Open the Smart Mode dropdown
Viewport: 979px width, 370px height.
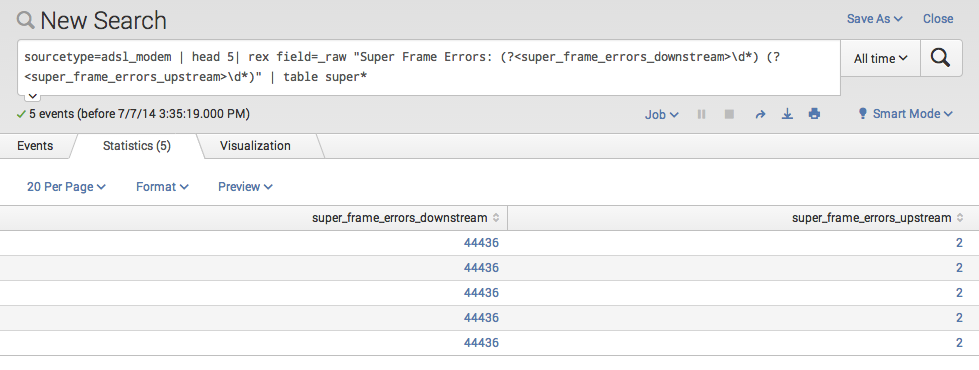(x=906, y=114)
